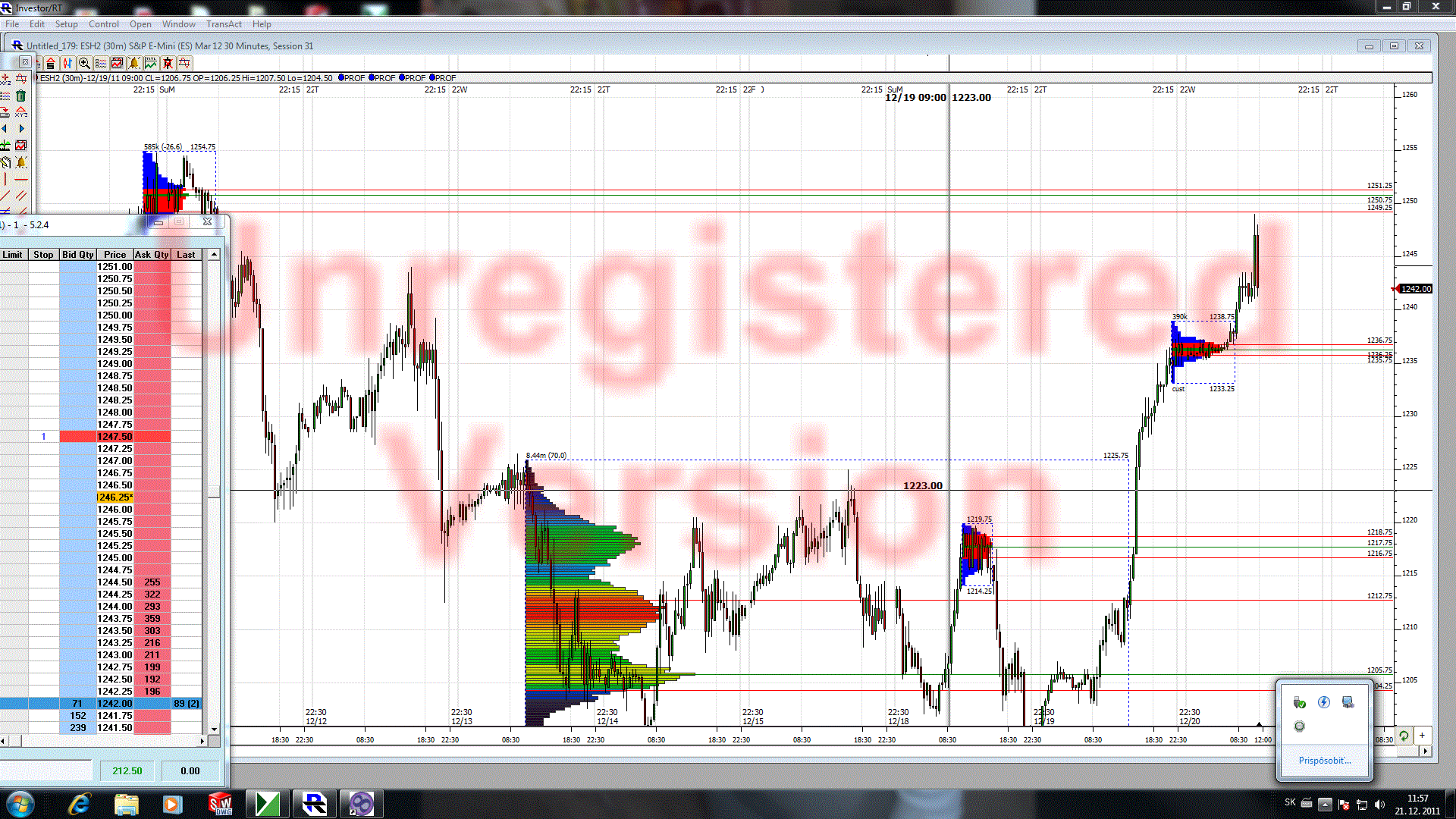The image size is (1456, 819).
Task: Click the alarm bell toolbar icon
Action: pos(134,64)
